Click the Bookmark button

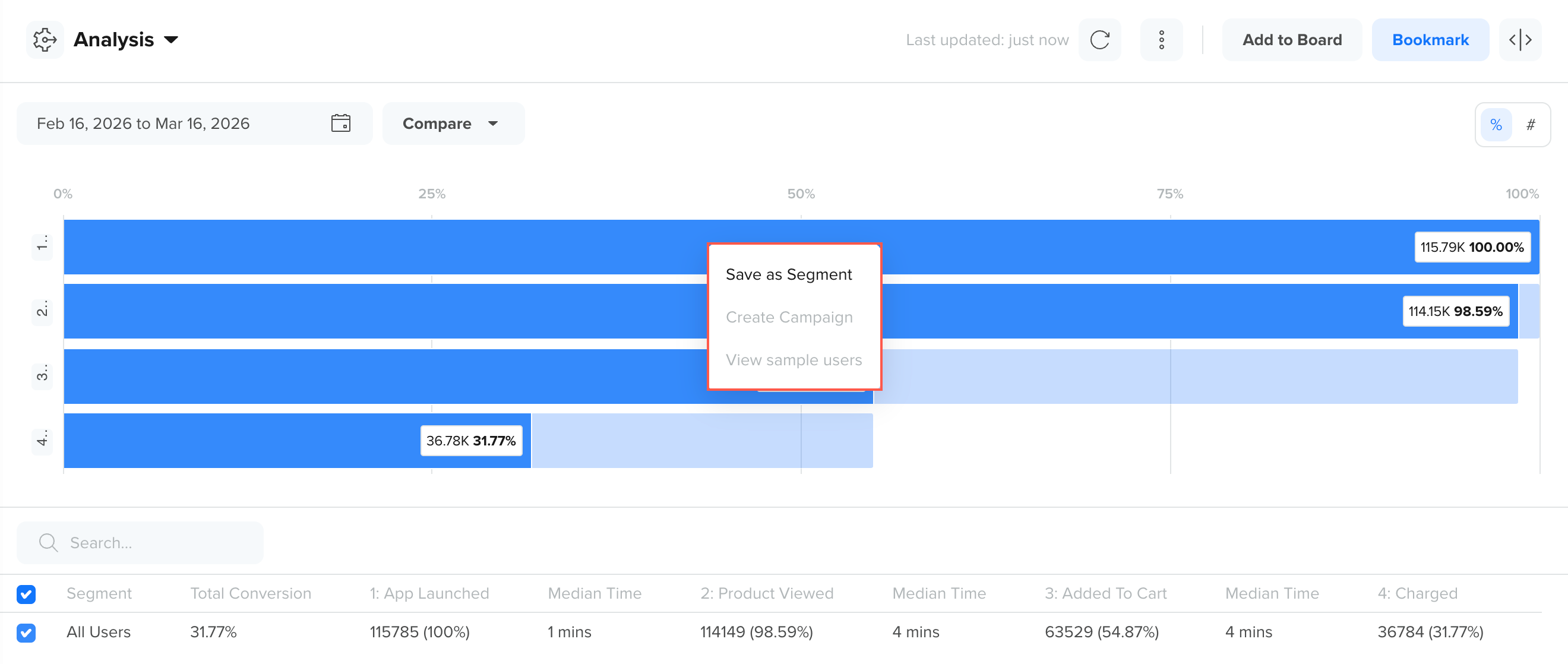tap(1430, 40)
